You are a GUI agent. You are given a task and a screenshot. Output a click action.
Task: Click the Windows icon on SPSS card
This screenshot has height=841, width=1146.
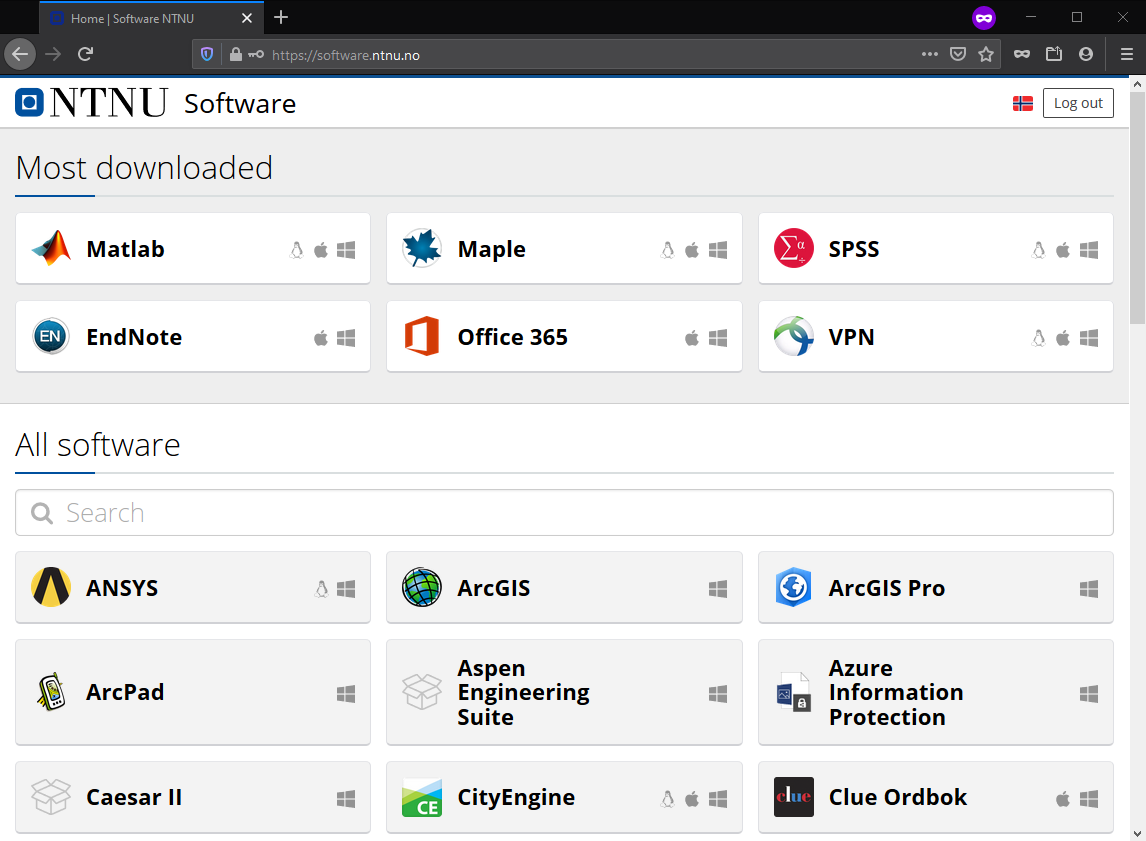point(1089,250)
